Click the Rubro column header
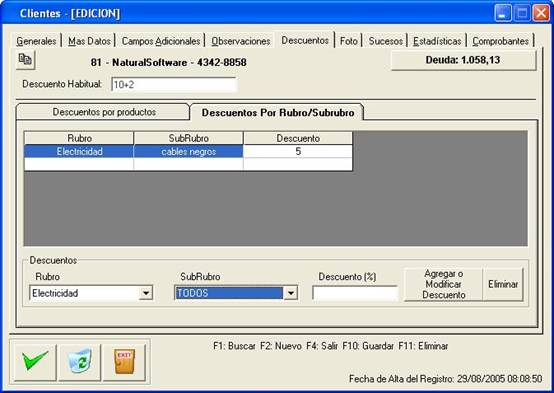The image size is (554, 393). pos(79,138)
